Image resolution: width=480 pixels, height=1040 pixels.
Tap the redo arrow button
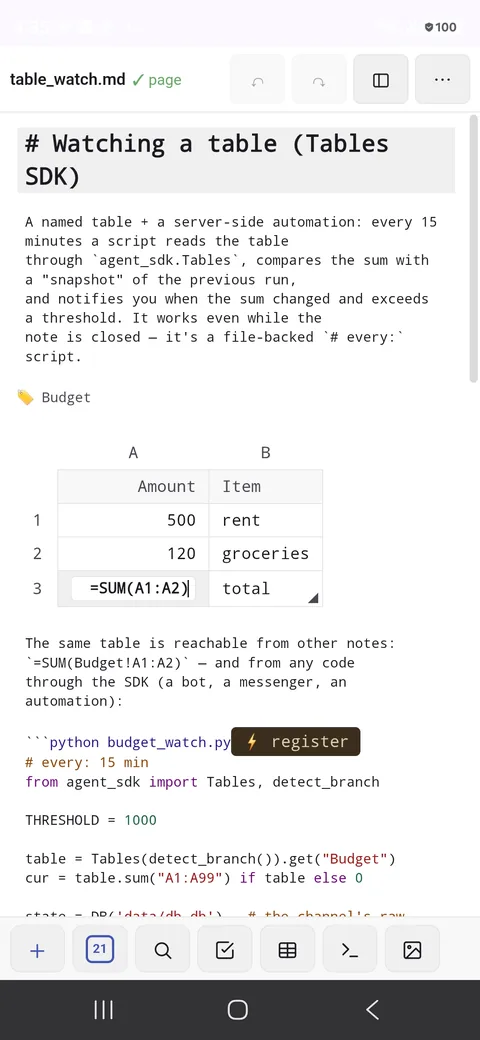pyautogui.click(x=319, y=80)
